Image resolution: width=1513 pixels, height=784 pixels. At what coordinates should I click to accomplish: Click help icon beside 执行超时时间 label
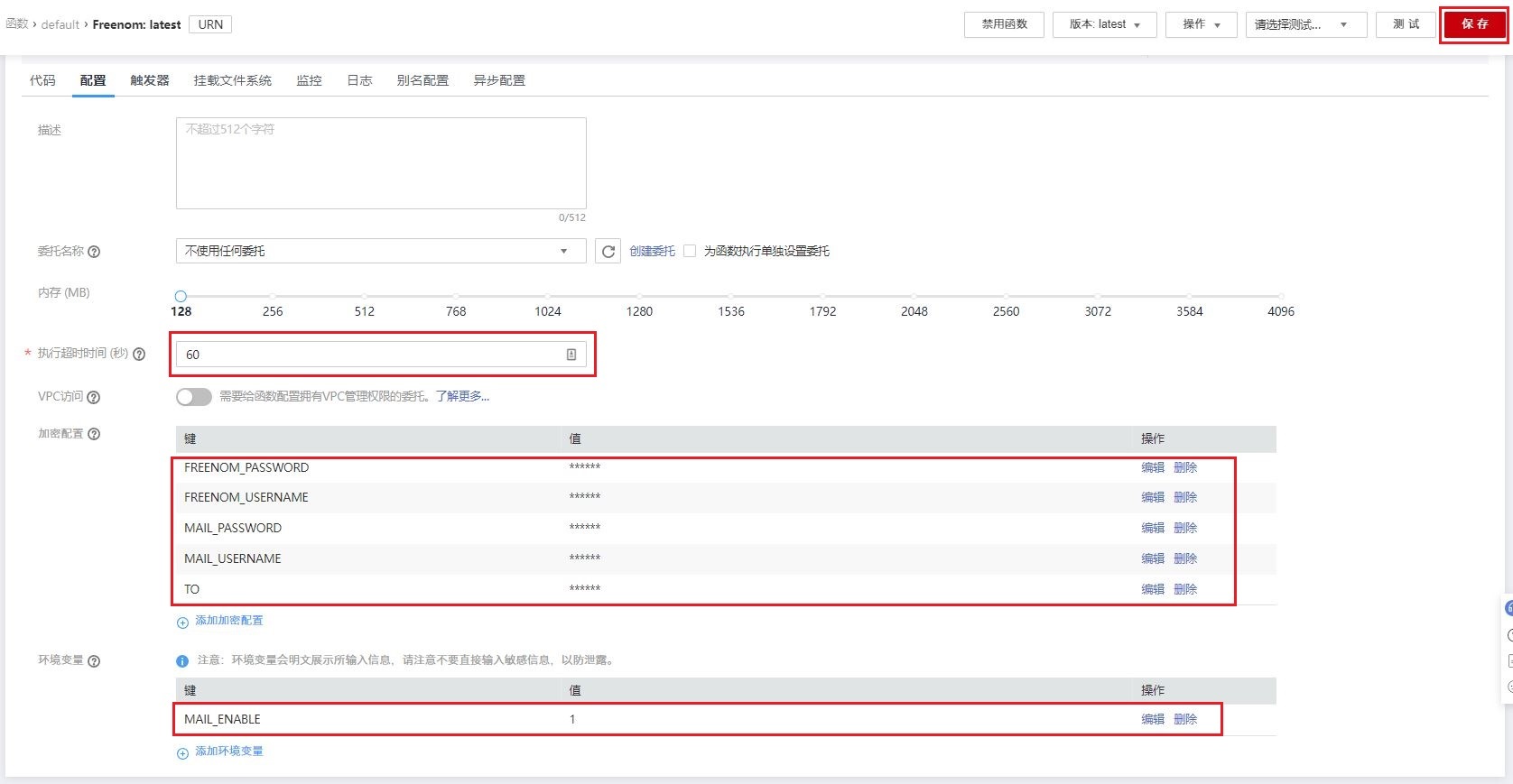139,354
